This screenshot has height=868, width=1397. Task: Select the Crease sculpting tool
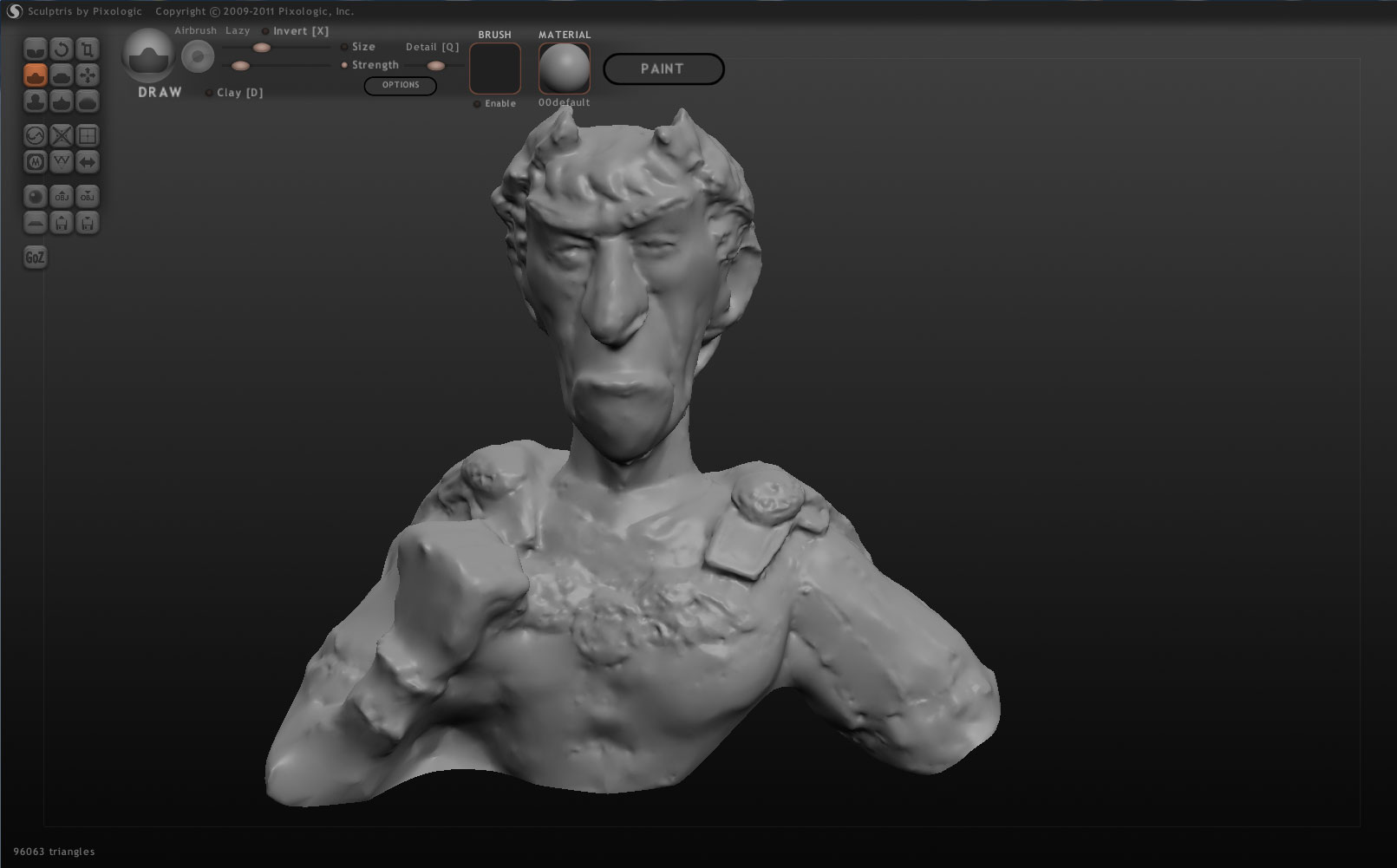(35, 49)
